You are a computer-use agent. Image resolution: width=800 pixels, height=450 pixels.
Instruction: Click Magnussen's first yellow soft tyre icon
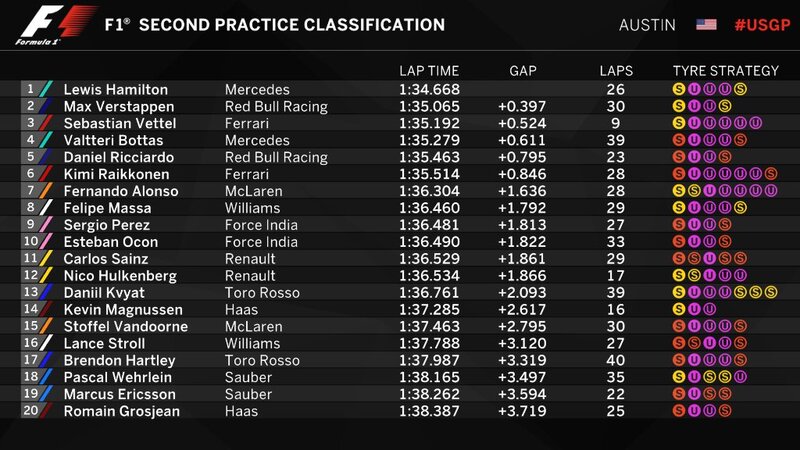click(679, 309)
